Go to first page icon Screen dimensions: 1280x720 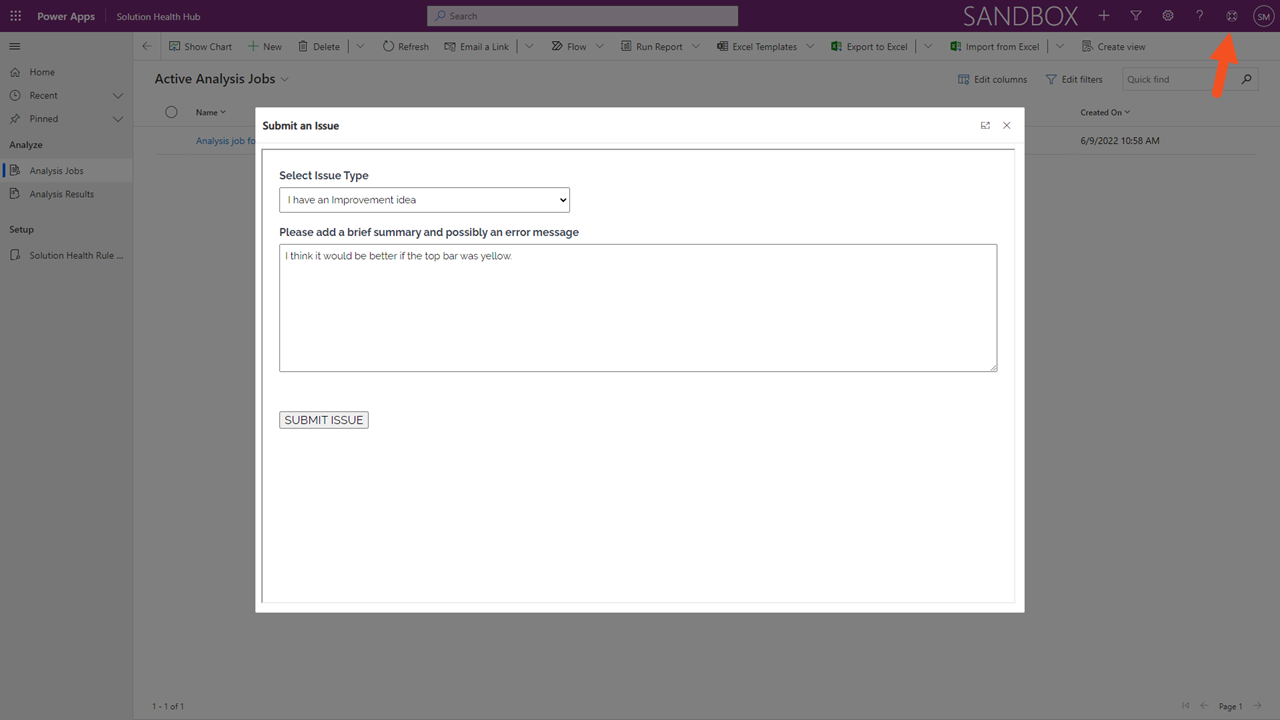click(x=1186, y=706)
